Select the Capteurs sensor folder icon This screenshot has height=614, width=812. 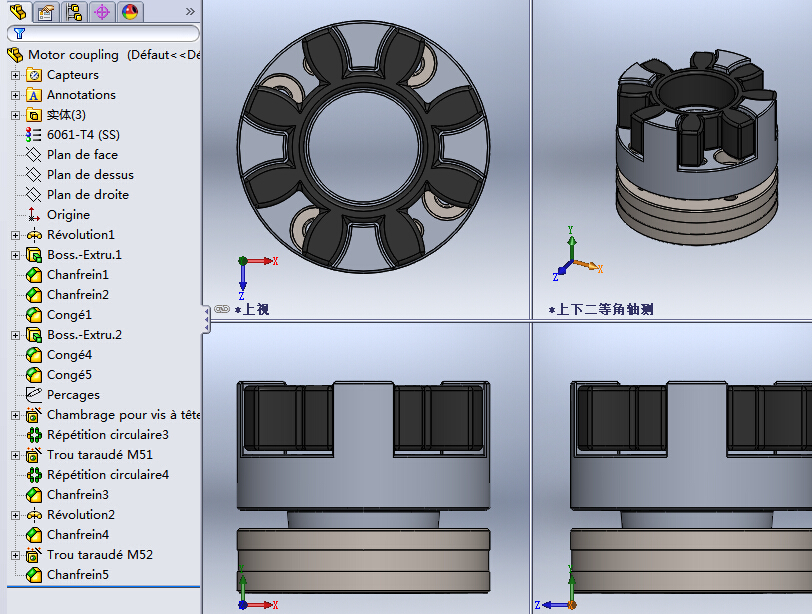click(34, 75)
